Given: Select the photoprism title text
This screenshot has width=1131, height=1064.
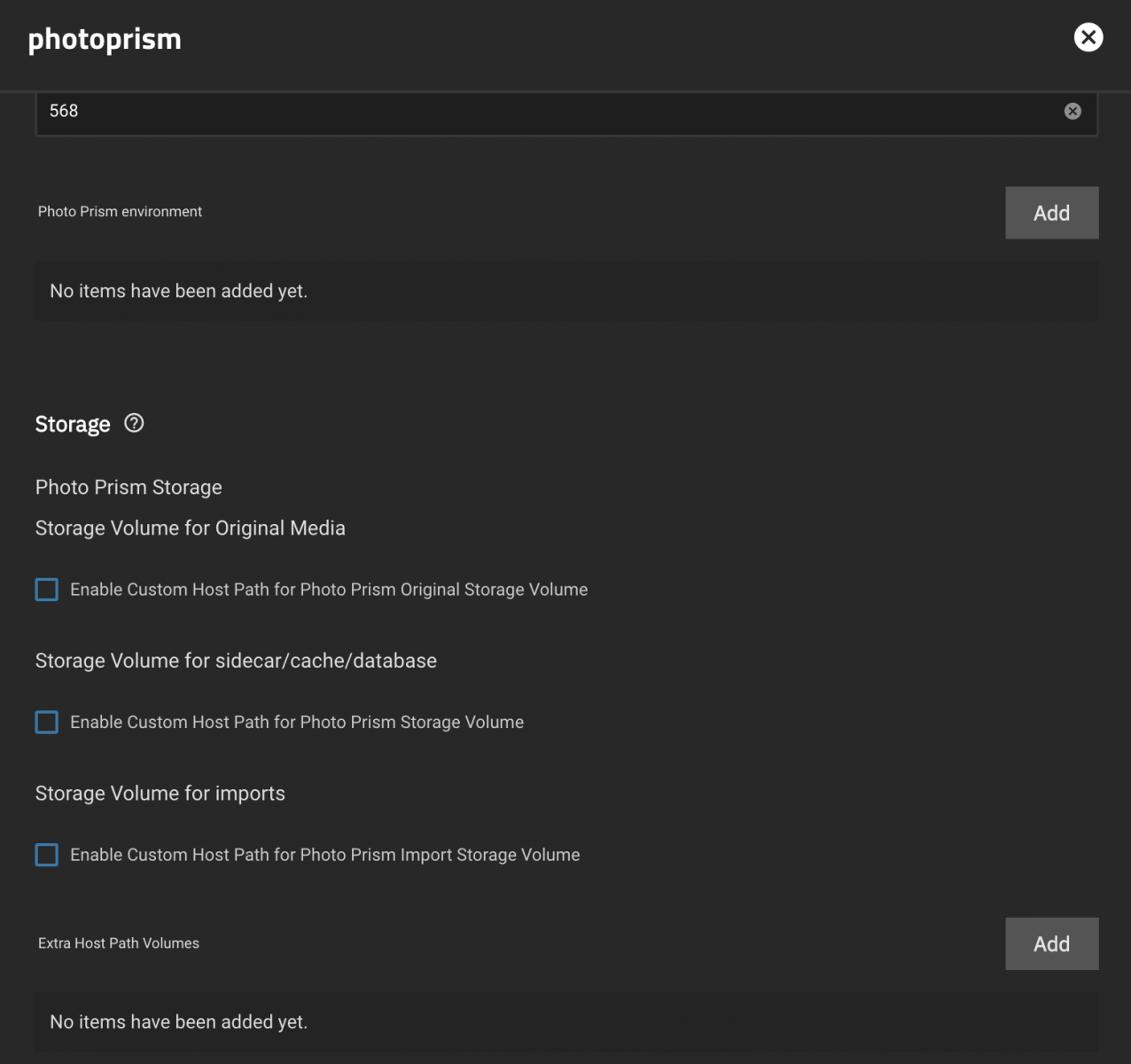Looking at the screenshot, I should point(105,40).
